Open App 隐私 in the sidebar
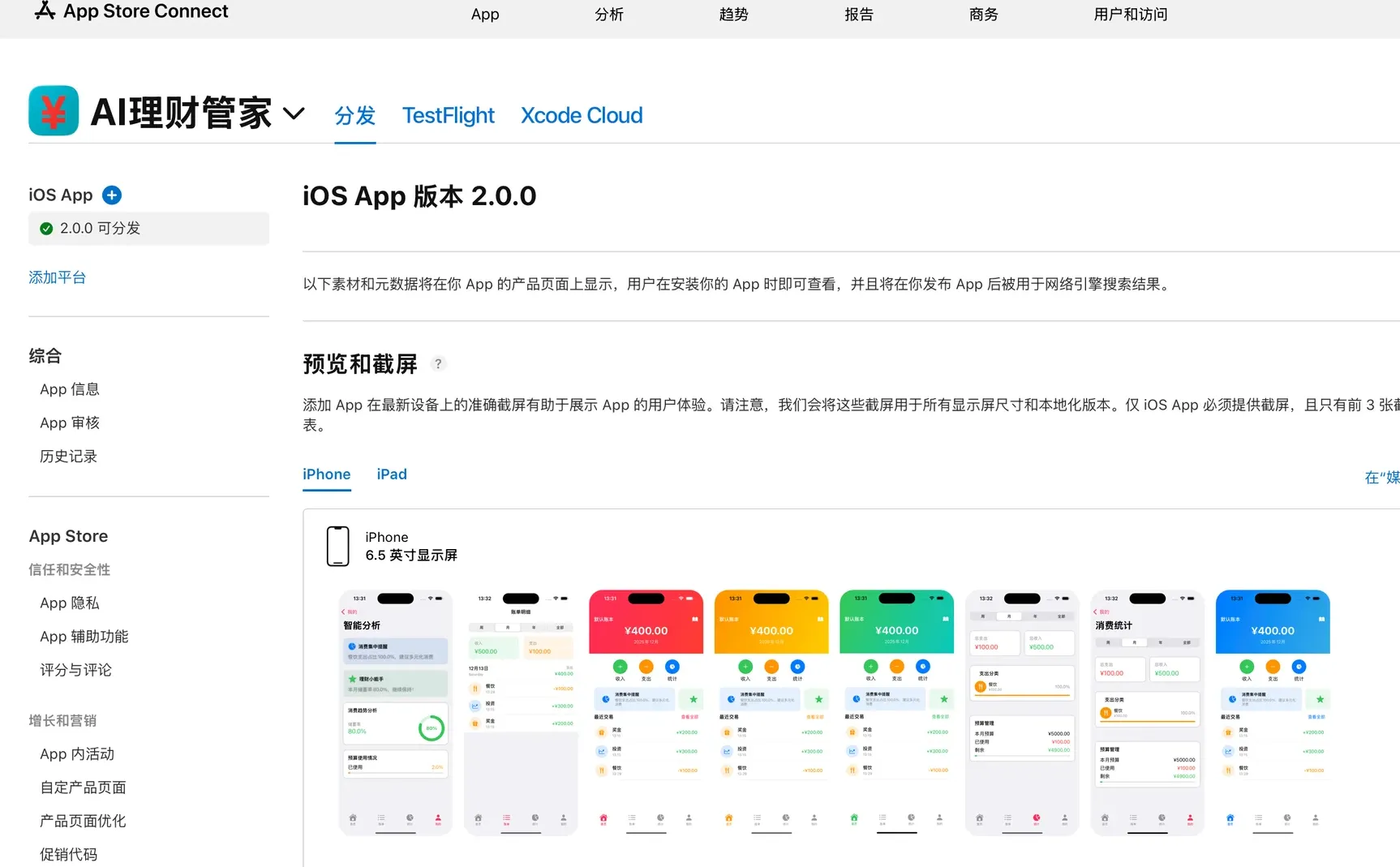The height and width of the screenshot is (867, 1400). (x=69, y=603)
